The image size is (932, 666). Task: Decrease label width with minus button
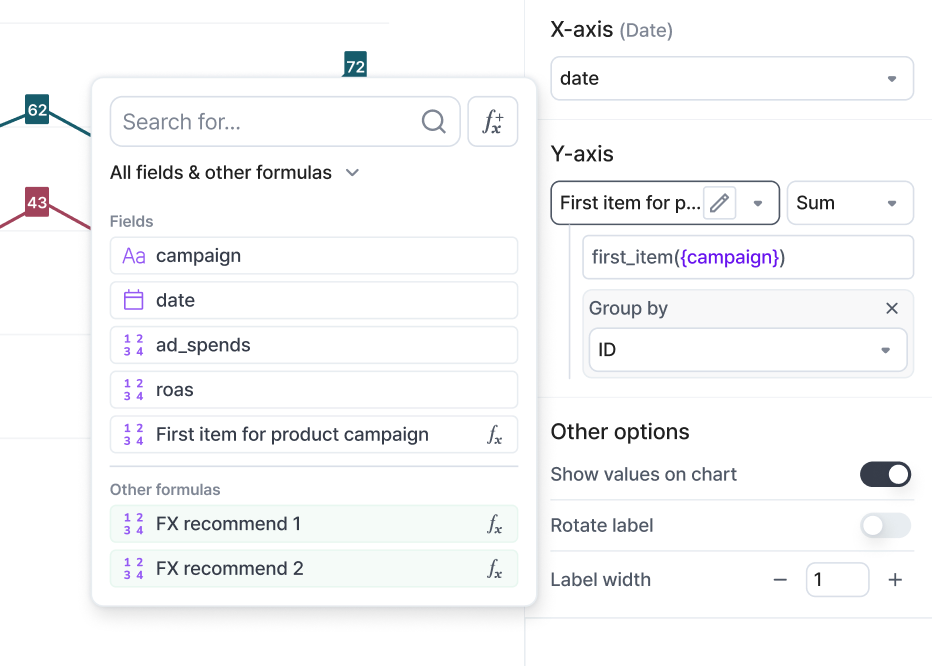pos(780,580)
